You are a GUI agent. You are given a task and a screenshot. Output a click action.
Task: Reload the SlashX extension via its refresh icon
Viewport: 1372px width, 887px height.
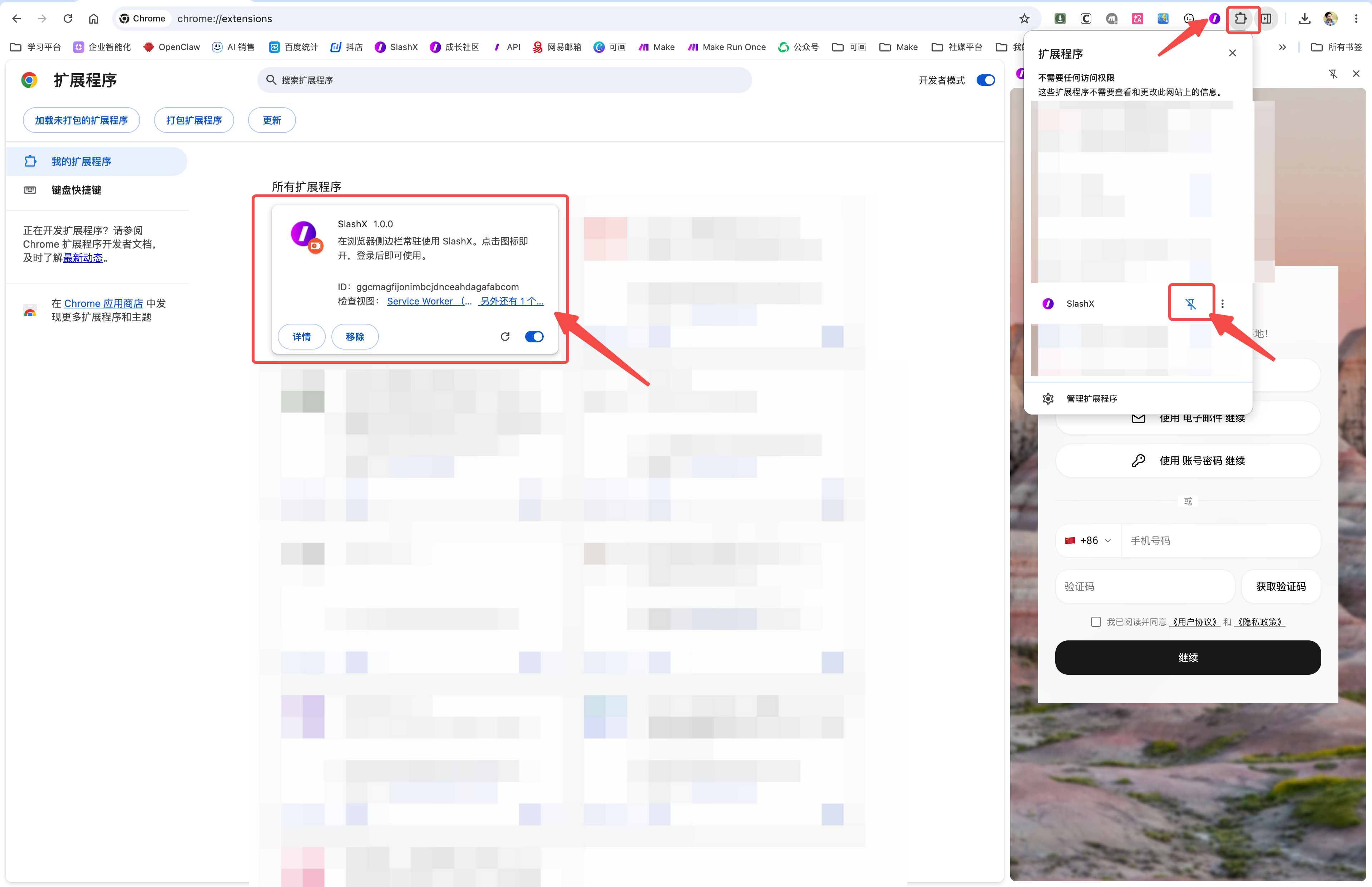505,336
